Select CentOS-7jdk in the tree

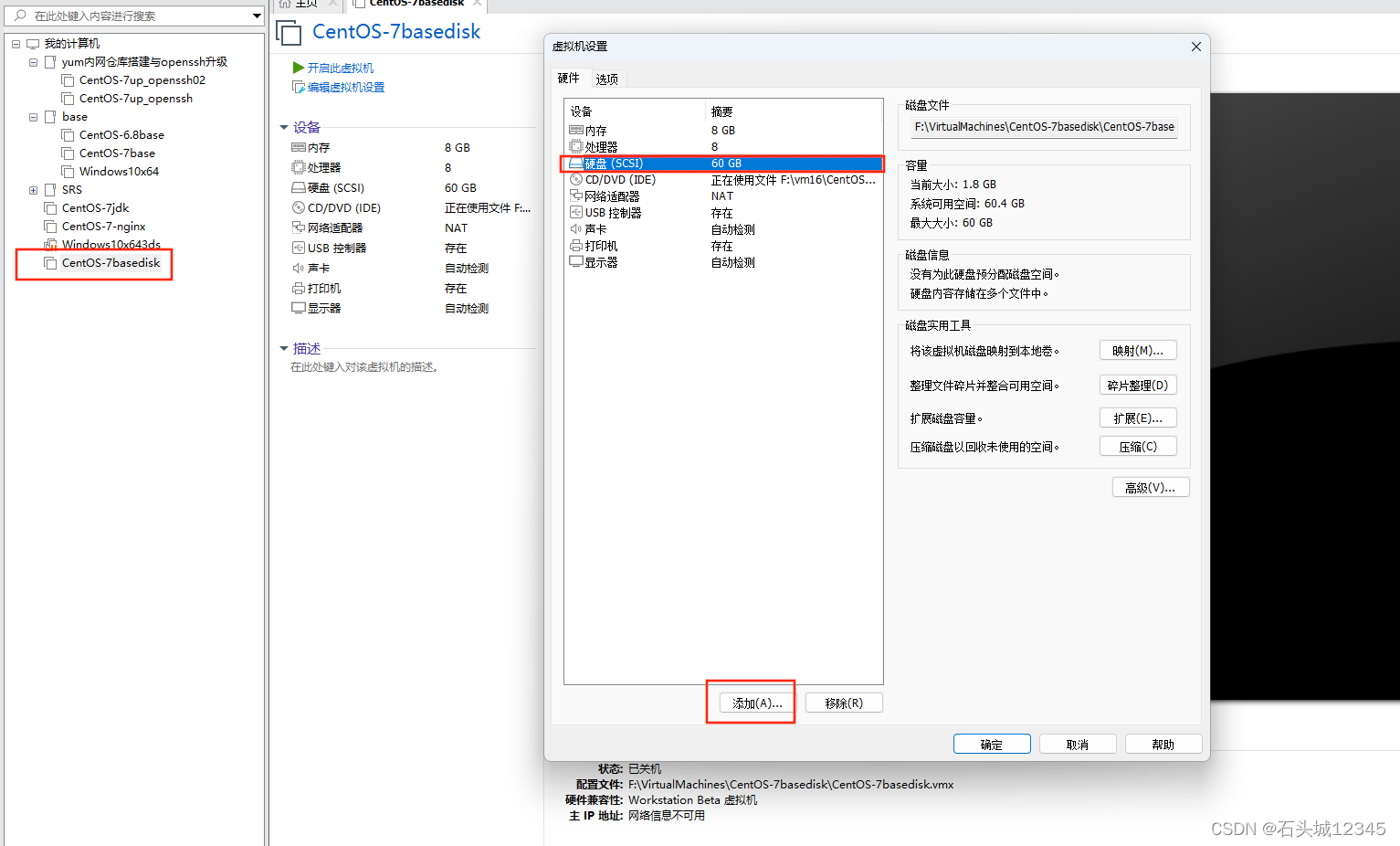[x=95, y=208]
